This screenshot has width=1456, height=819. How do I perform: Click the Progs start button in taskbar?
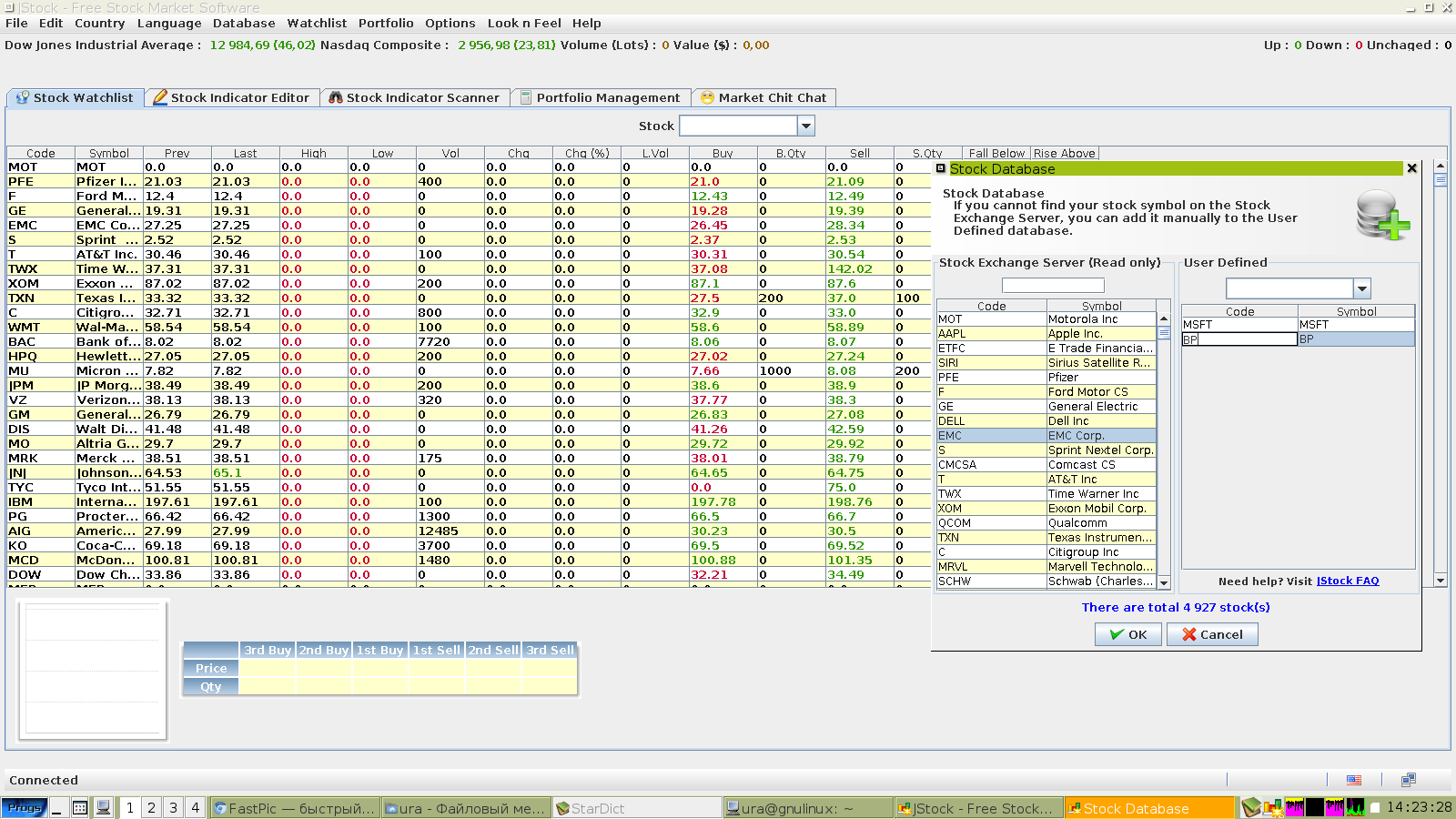click(x=25, y=808)
